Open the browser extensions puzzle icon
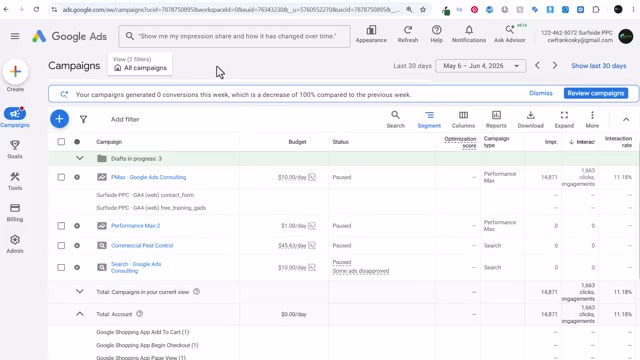 point(596,9)
